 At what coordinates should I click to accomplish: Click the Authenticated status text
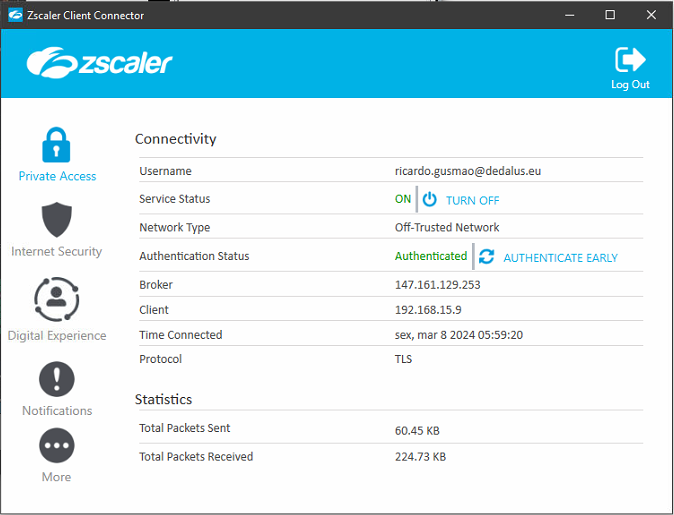click(431, 256)
